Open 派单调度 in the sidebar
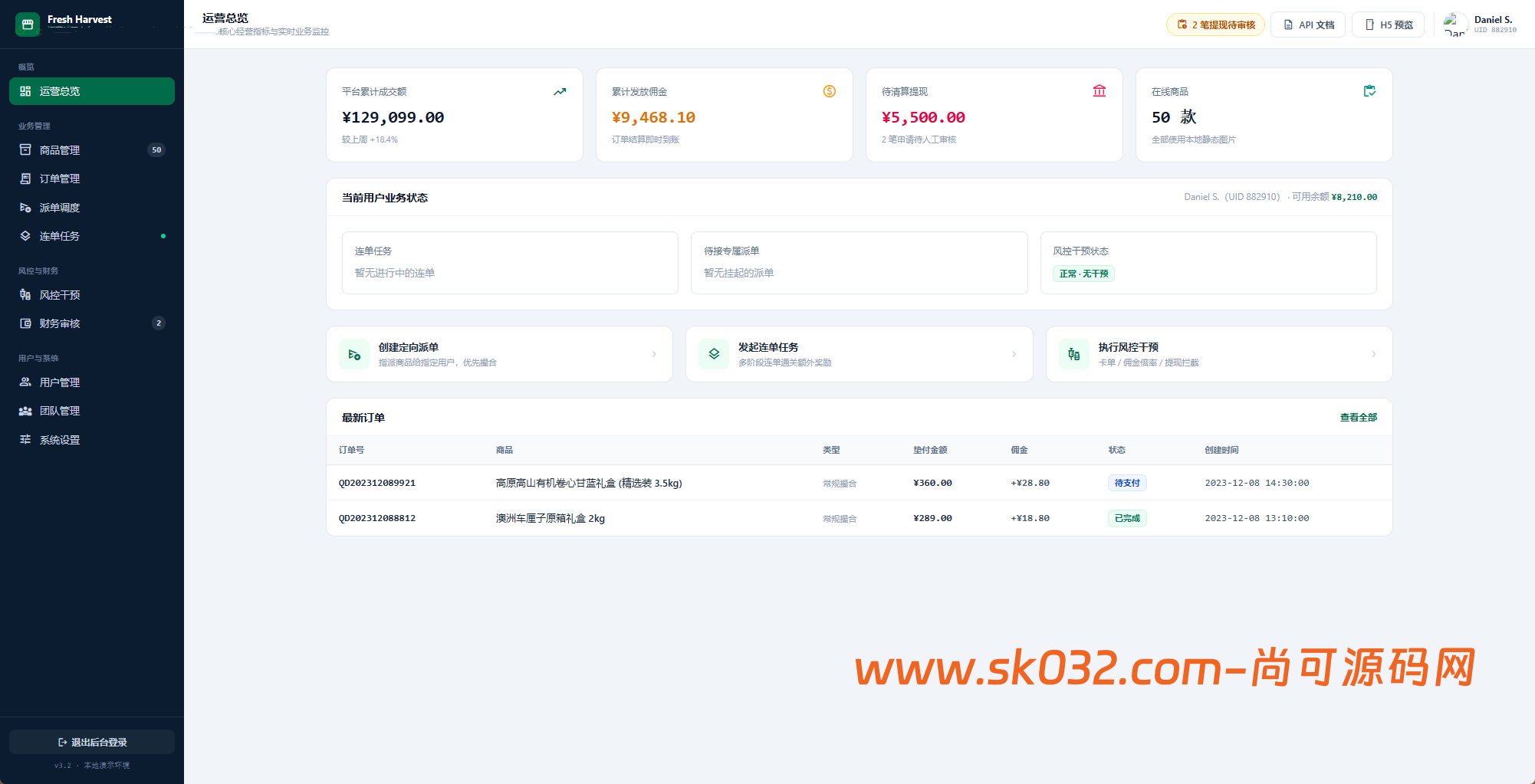 point(92,208)
